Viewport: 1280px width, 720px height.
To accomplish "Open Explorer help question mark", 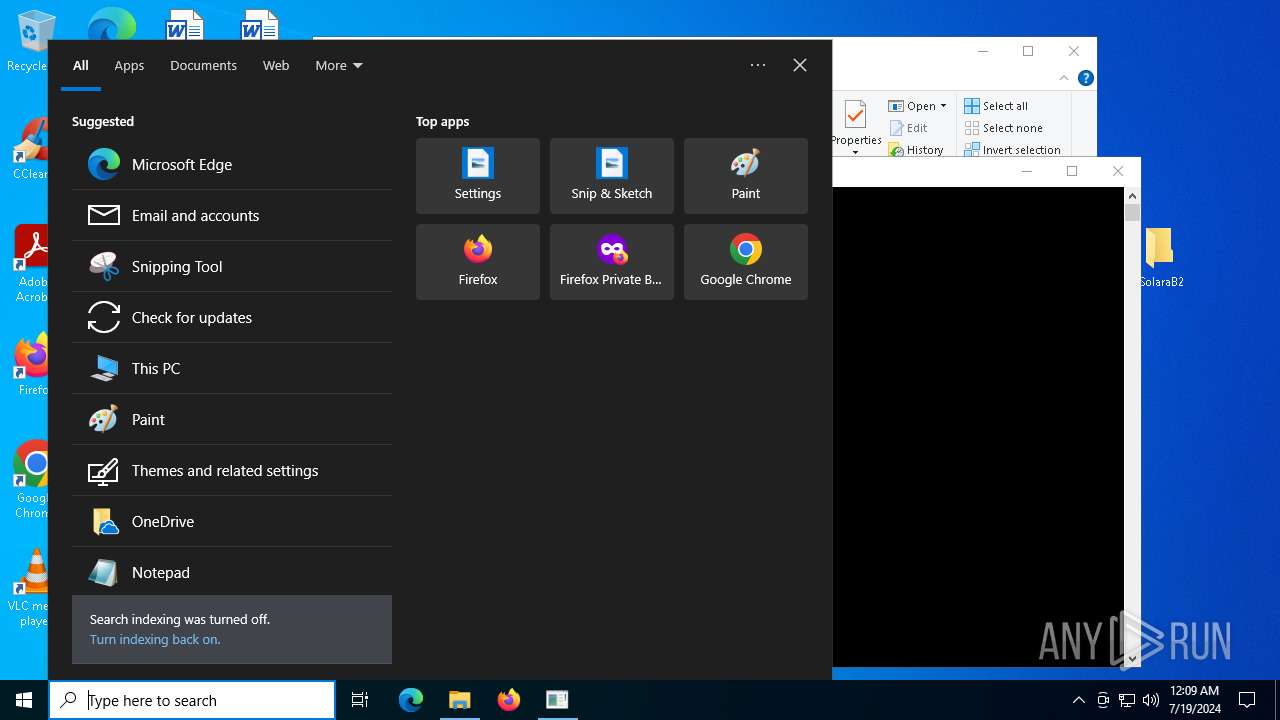I will click(x=1086, y=78).
